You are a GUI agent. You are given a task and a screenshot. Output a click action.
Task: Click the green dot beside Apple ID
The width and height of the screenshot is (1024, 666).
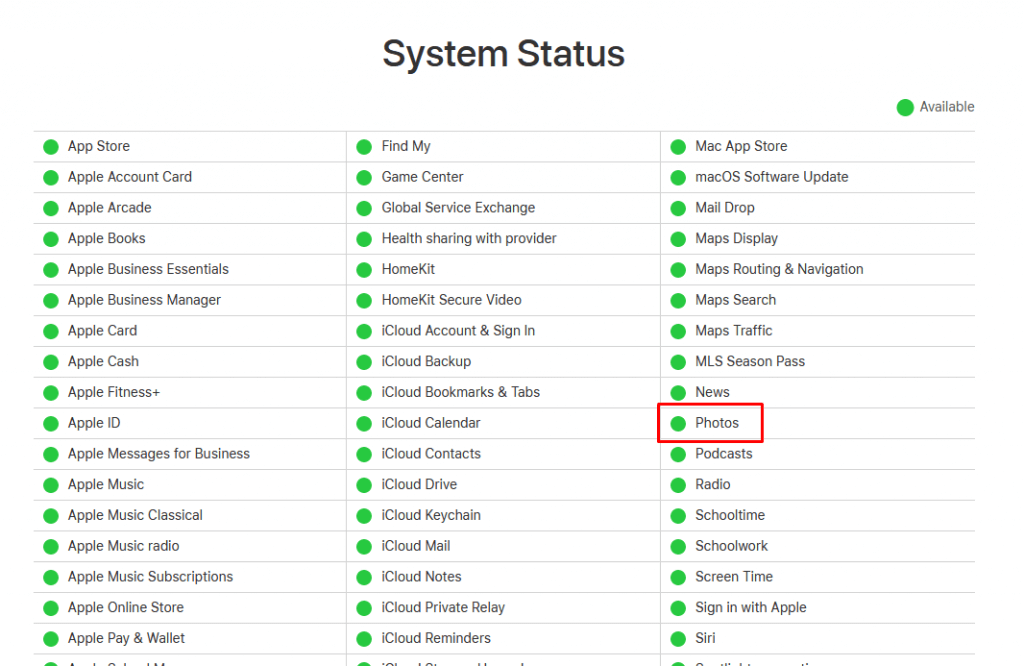(51, 423)
